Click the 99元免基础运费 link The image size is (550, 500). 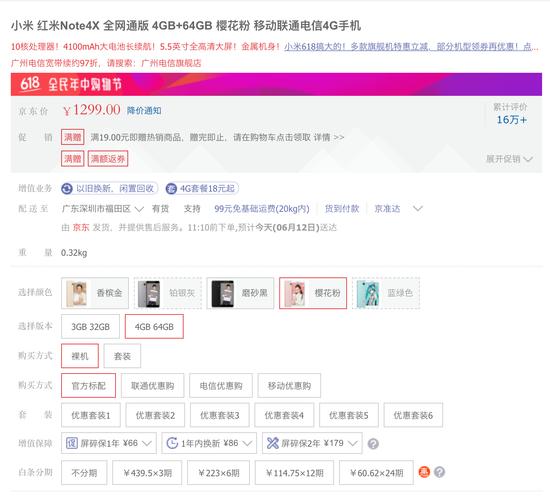pyautogui.click(x=262, y=209)
